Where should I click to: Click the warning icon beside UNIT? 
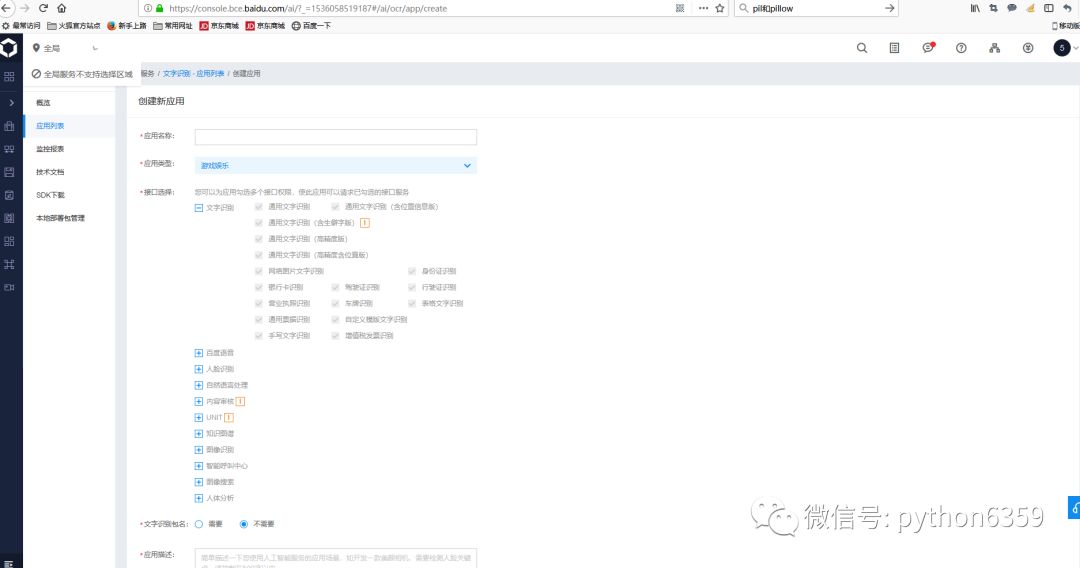[229, 417]
